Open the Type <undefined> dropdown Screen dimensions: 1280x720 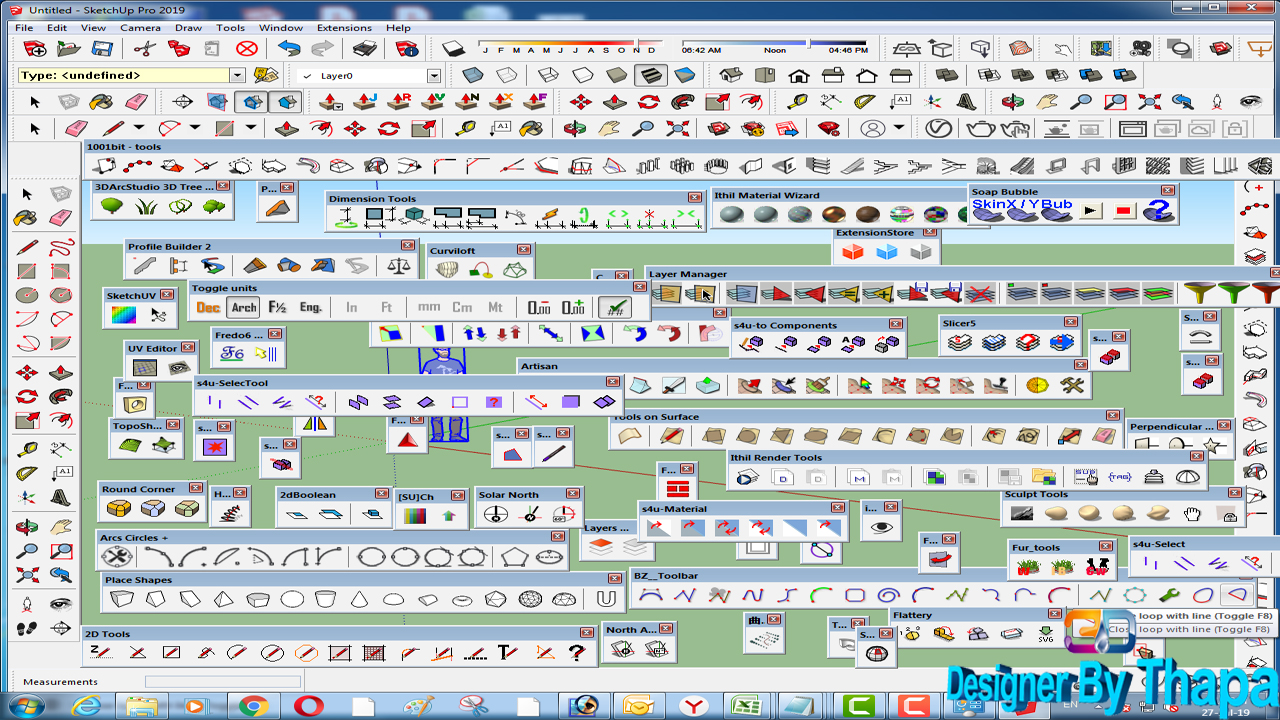click(x=237, y=75)
